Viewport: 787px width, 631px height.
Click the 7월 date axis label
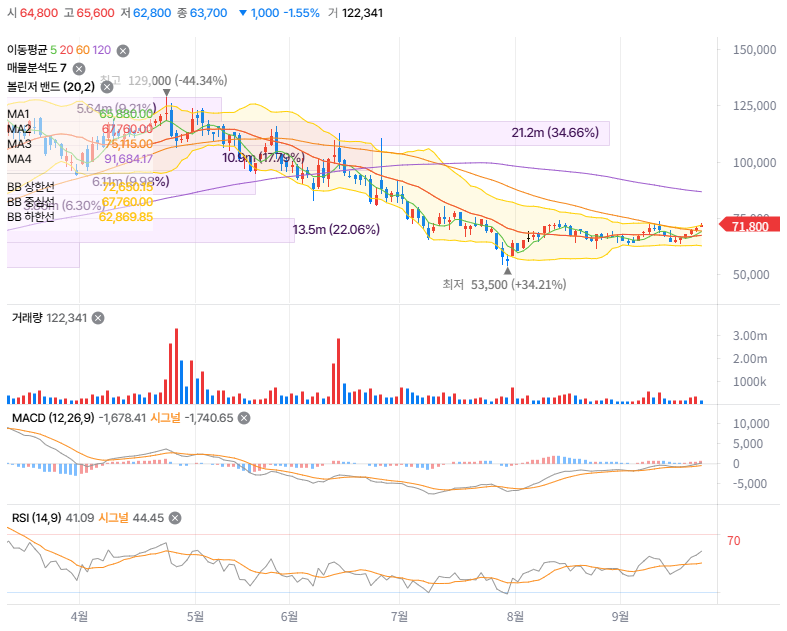tap(400, 616)
